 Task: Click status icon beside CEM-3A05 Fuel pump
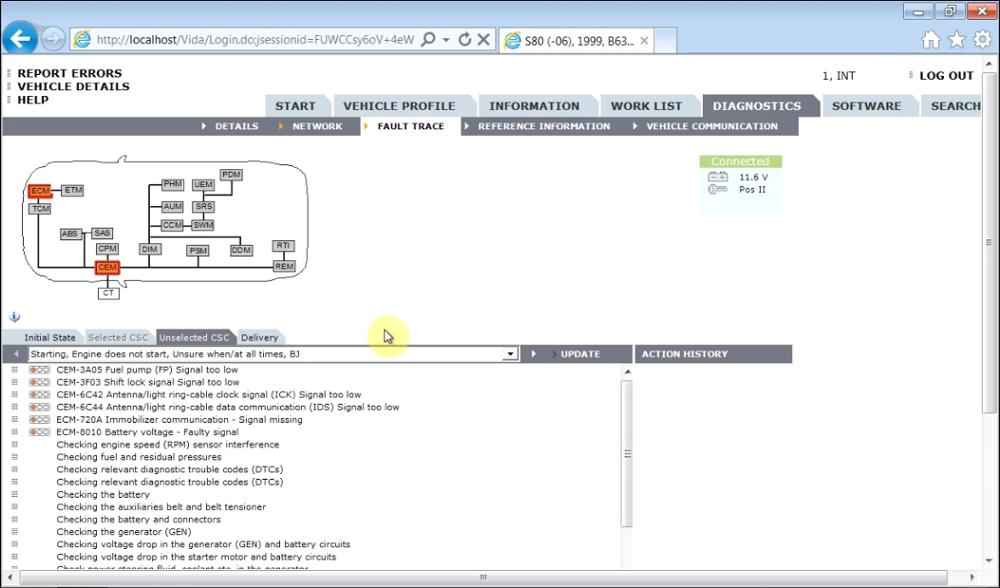click(39, 370)
